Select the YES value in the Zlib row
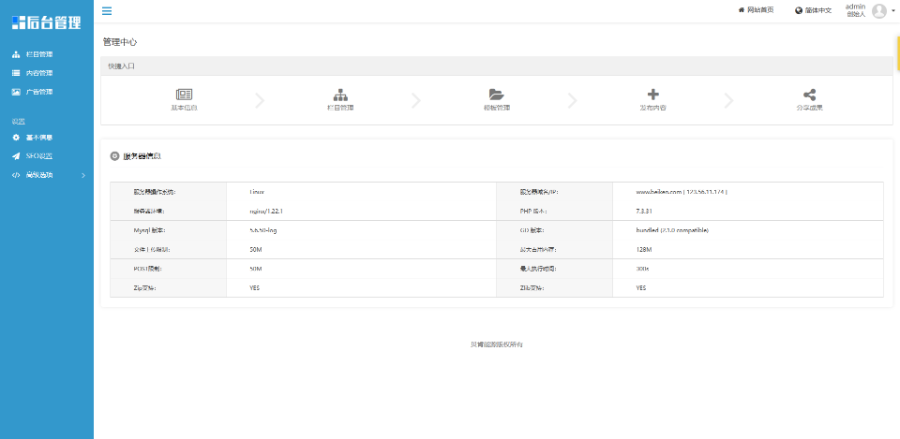The width and height of the screenshot is (900, 439). (x=641, y=288)
